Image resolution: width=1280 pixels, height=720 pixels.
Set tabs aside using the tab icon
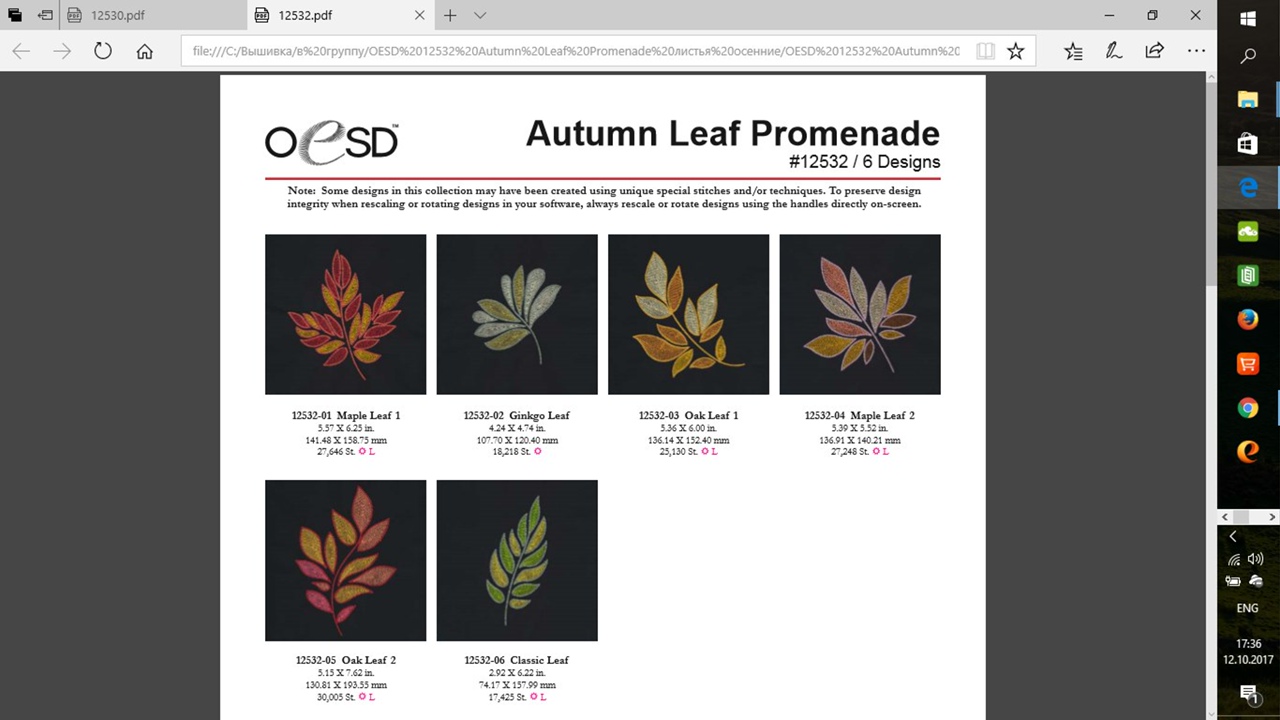tap(45, 15)
